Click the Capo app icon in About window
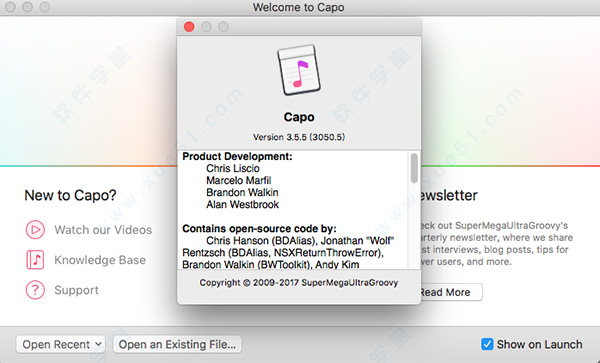Viewport: 600px width, 363px height. tap(299, 70)
